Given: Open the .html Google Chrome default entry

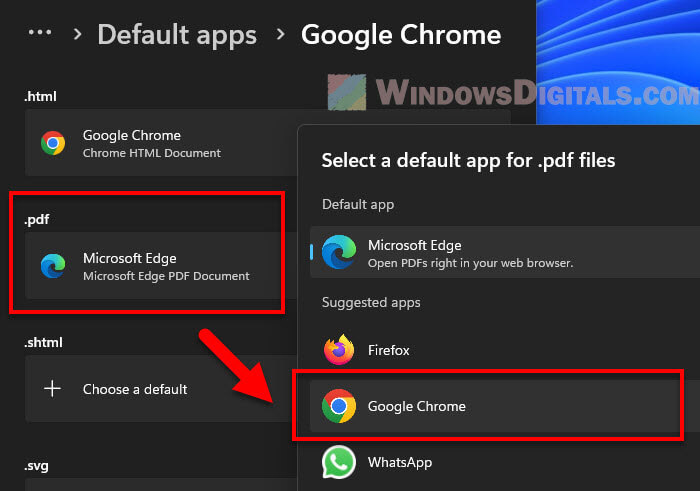Looking at the screenshot, I should (161, 143).
